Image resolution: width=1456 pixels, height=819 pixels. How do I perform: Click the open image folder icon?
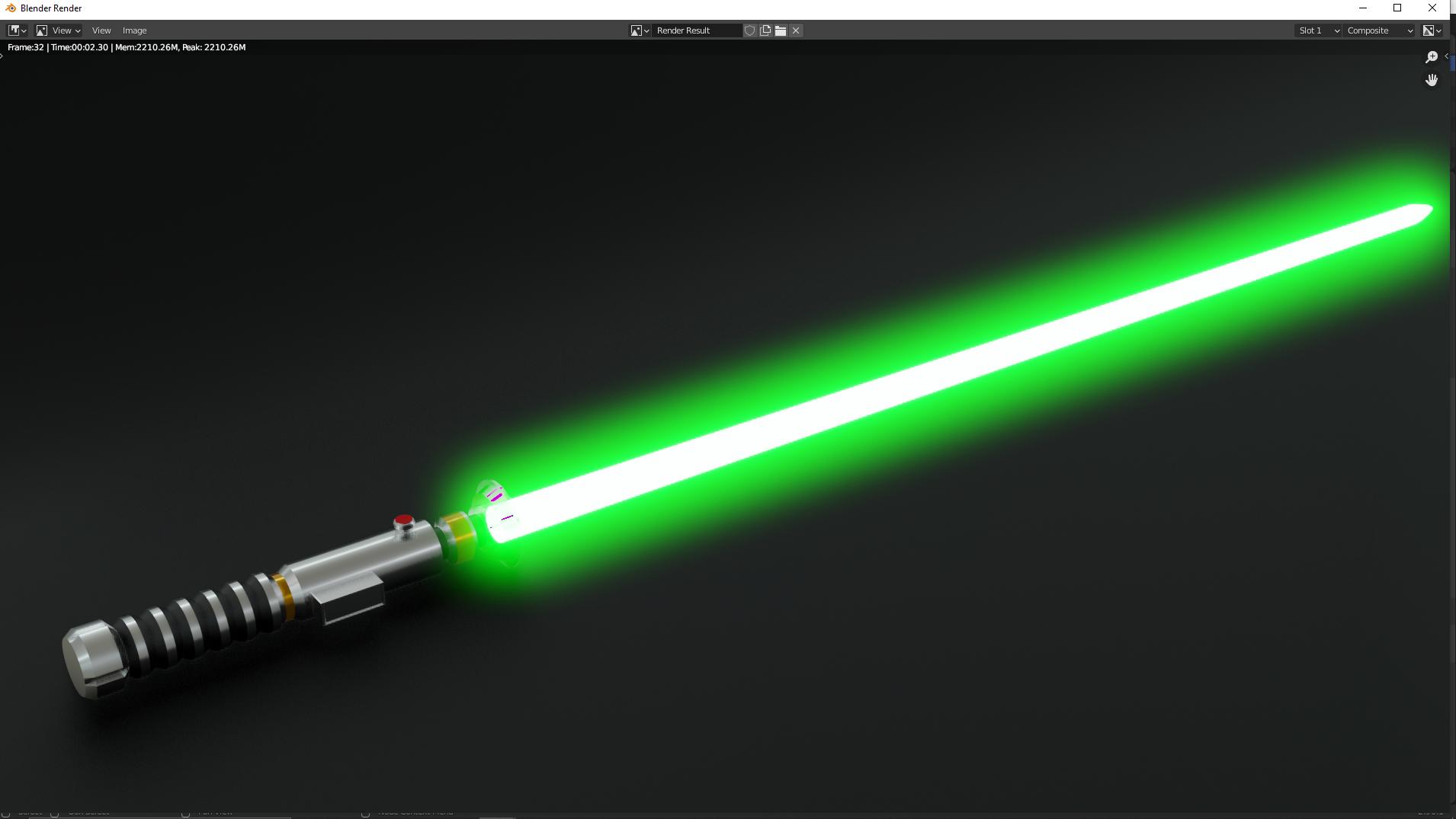tap(781, 30)
